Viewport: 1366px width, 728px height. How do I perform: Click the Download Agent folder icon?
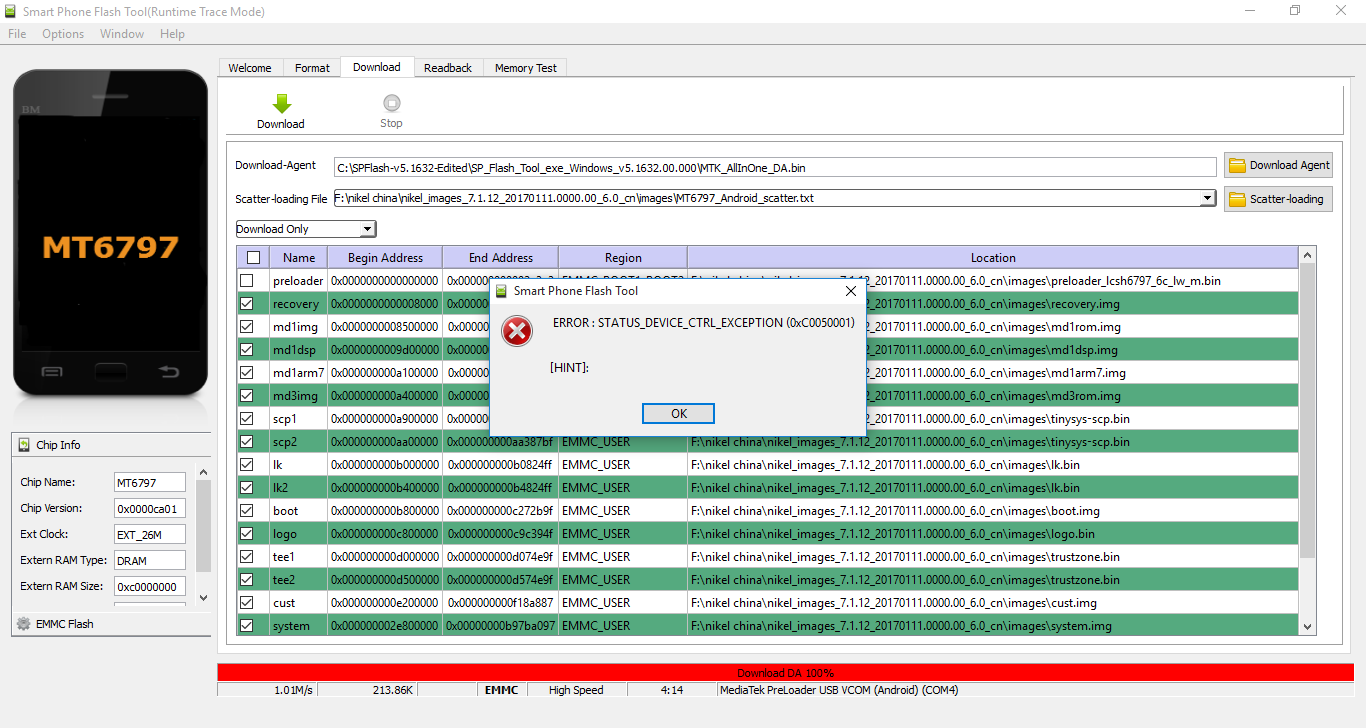pyautogui.click(x=1237, y=166)
